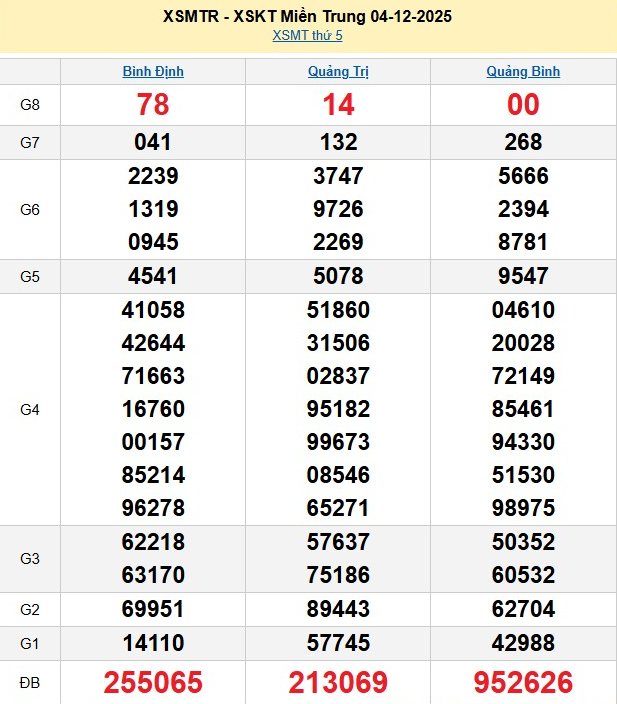Click the G2 number 69951
617x704 pixels.
153,609
